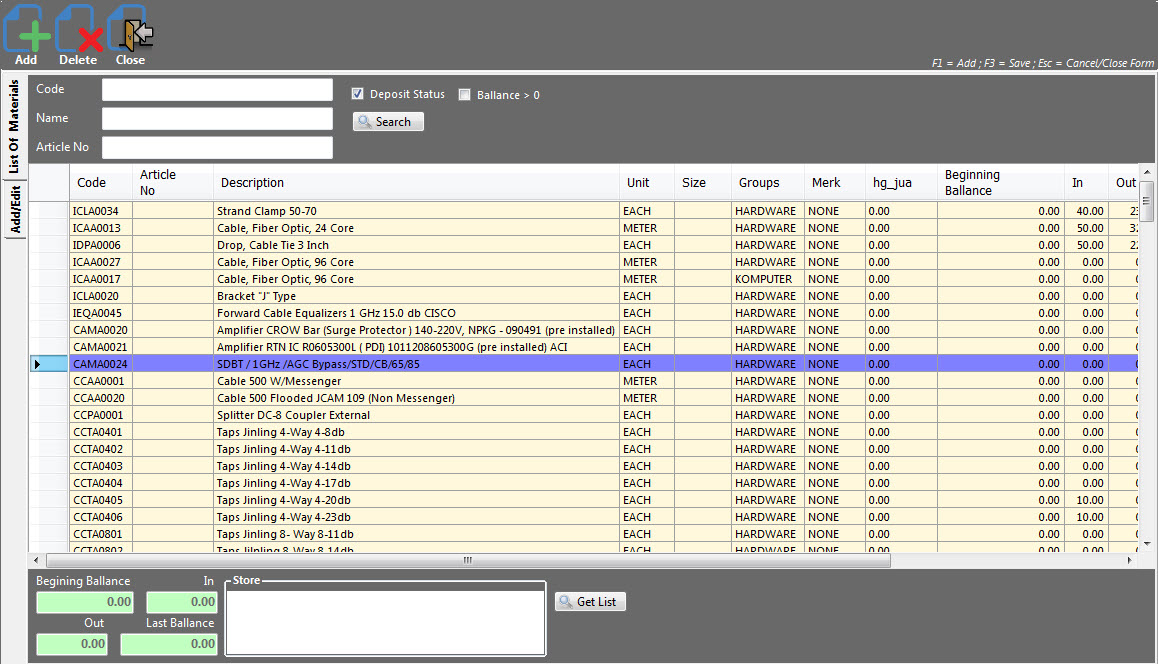The width and height of the screenshot is (1158, 664).
Task: Switch to the Add/Edit vertical tab
Action: point(15,208)
